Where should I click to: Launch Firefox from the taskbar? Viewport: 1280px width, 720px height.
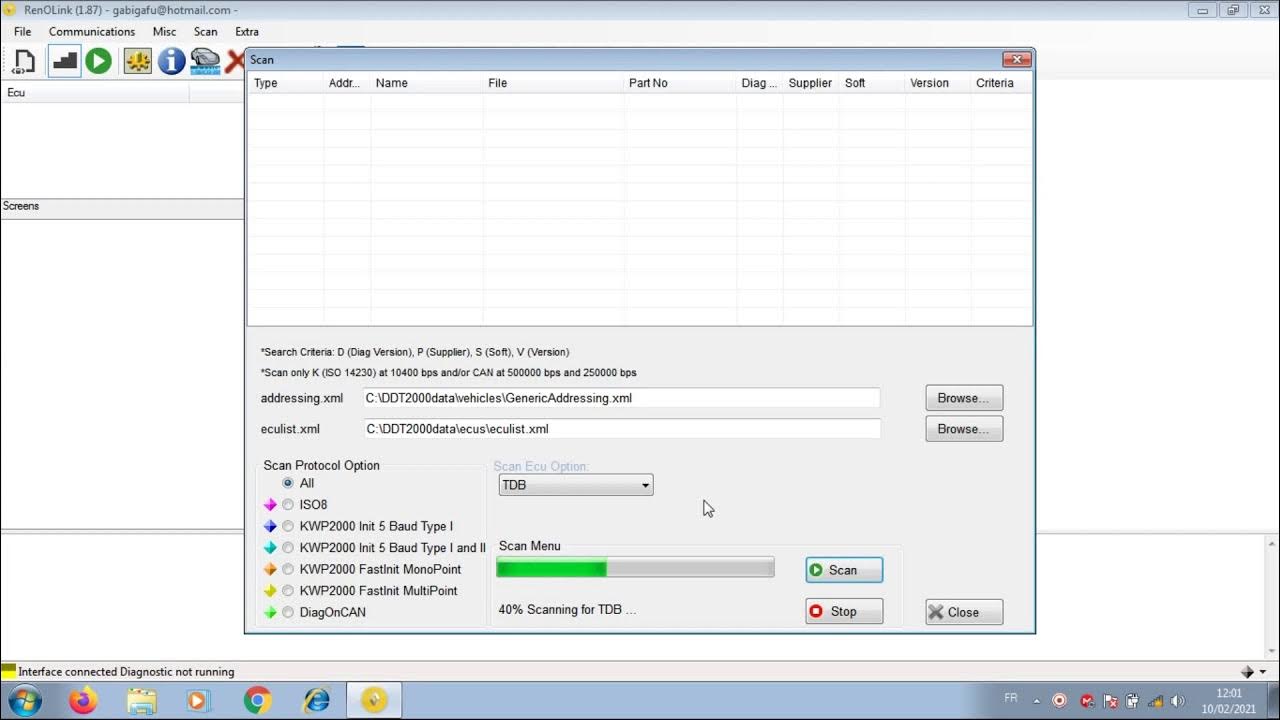[x=83, y=701]
